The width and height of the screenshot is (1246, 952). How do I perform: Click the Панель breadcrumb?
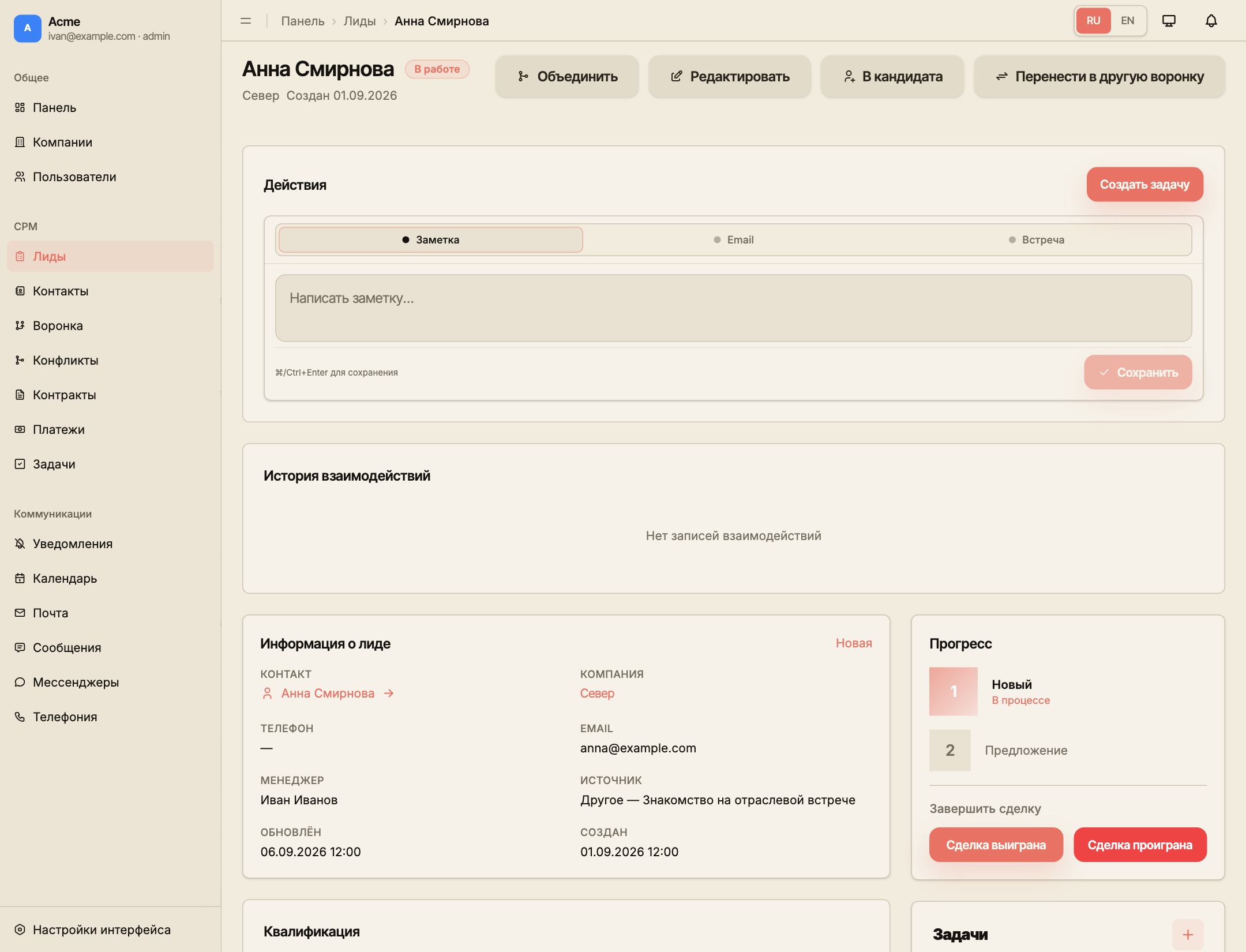[x=302, y=21]
